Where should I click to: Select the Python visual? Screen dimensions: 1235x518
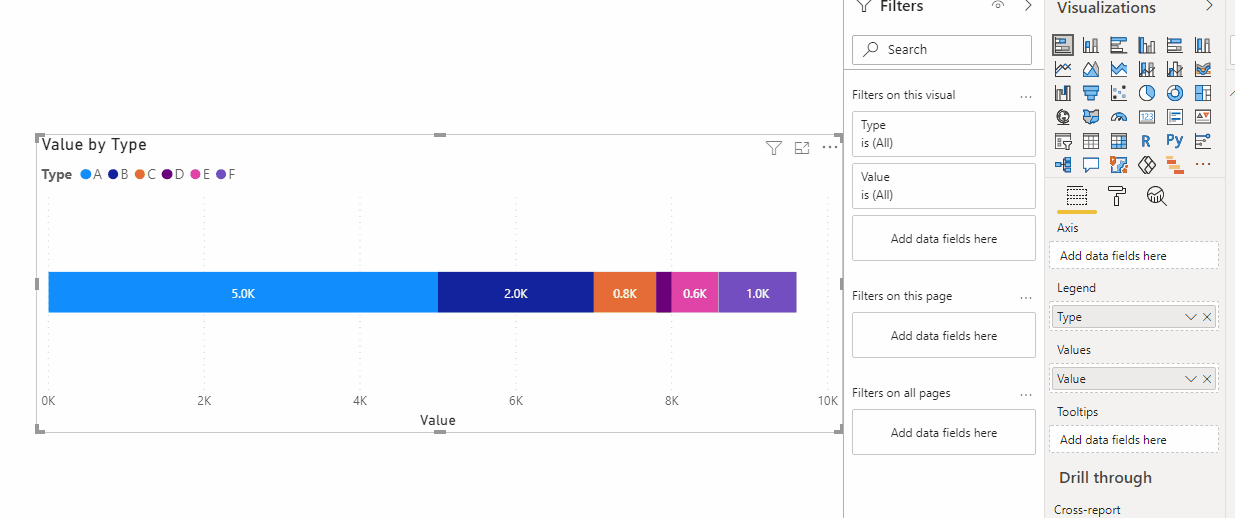[x=1175, y=141]
